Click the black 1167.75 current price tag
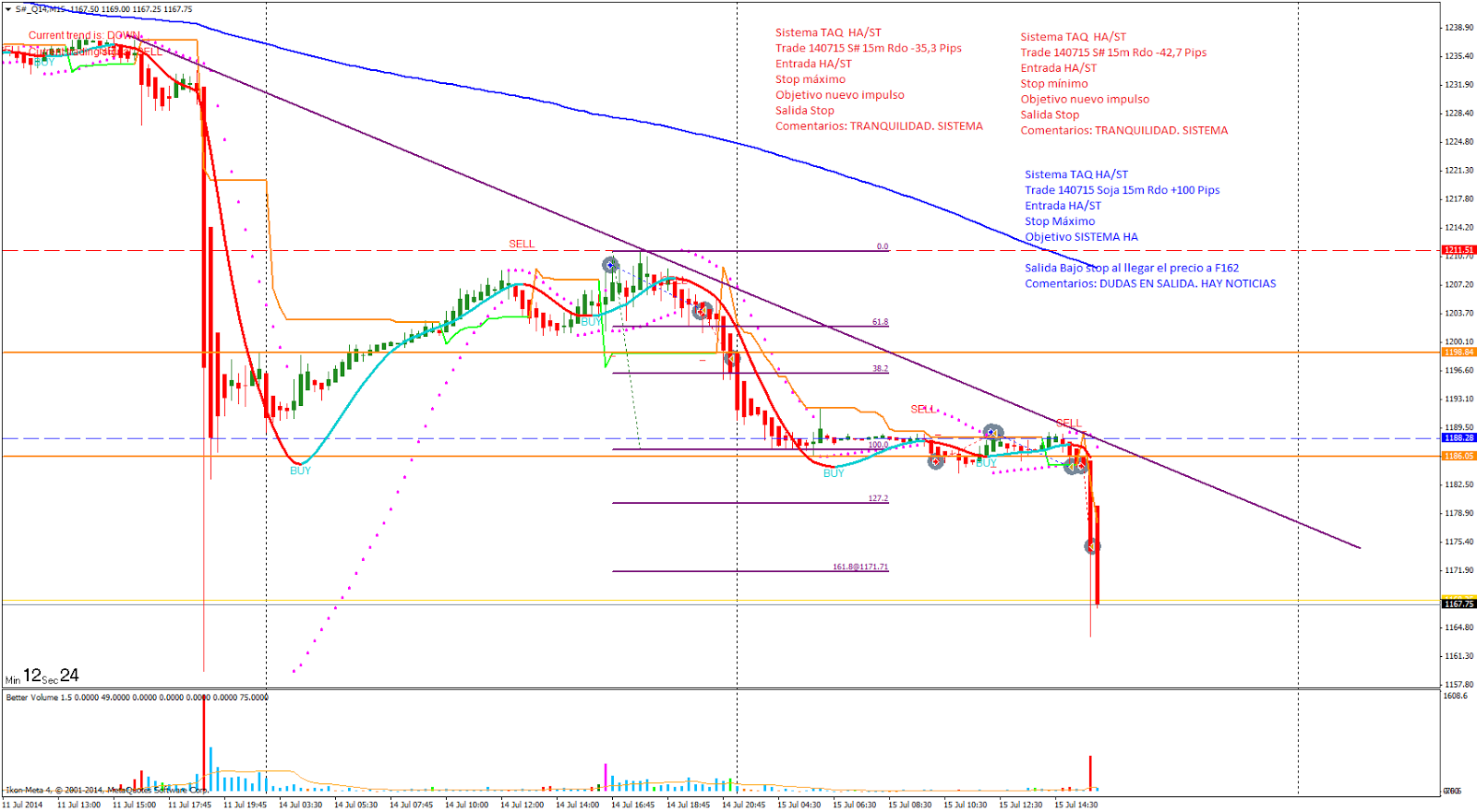The height and width of the screenshot is (812, 1477). click(1459, 604)
